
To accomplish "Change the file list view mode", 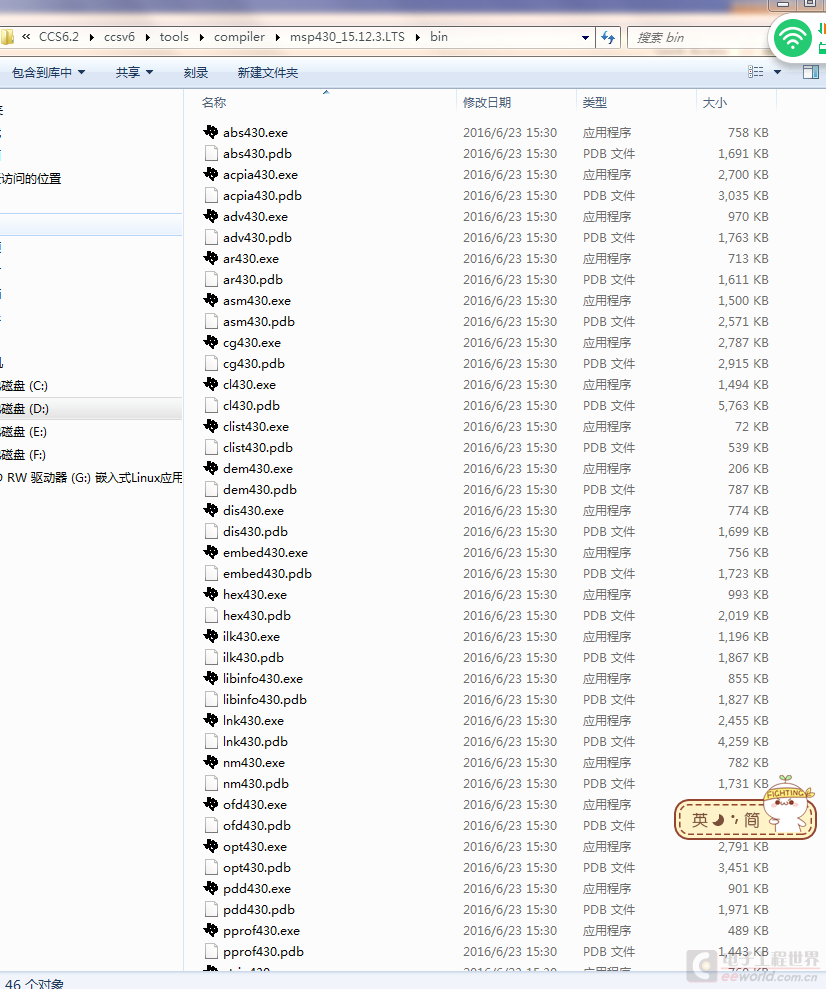I will pyautogui.click(x=755, y=72).
